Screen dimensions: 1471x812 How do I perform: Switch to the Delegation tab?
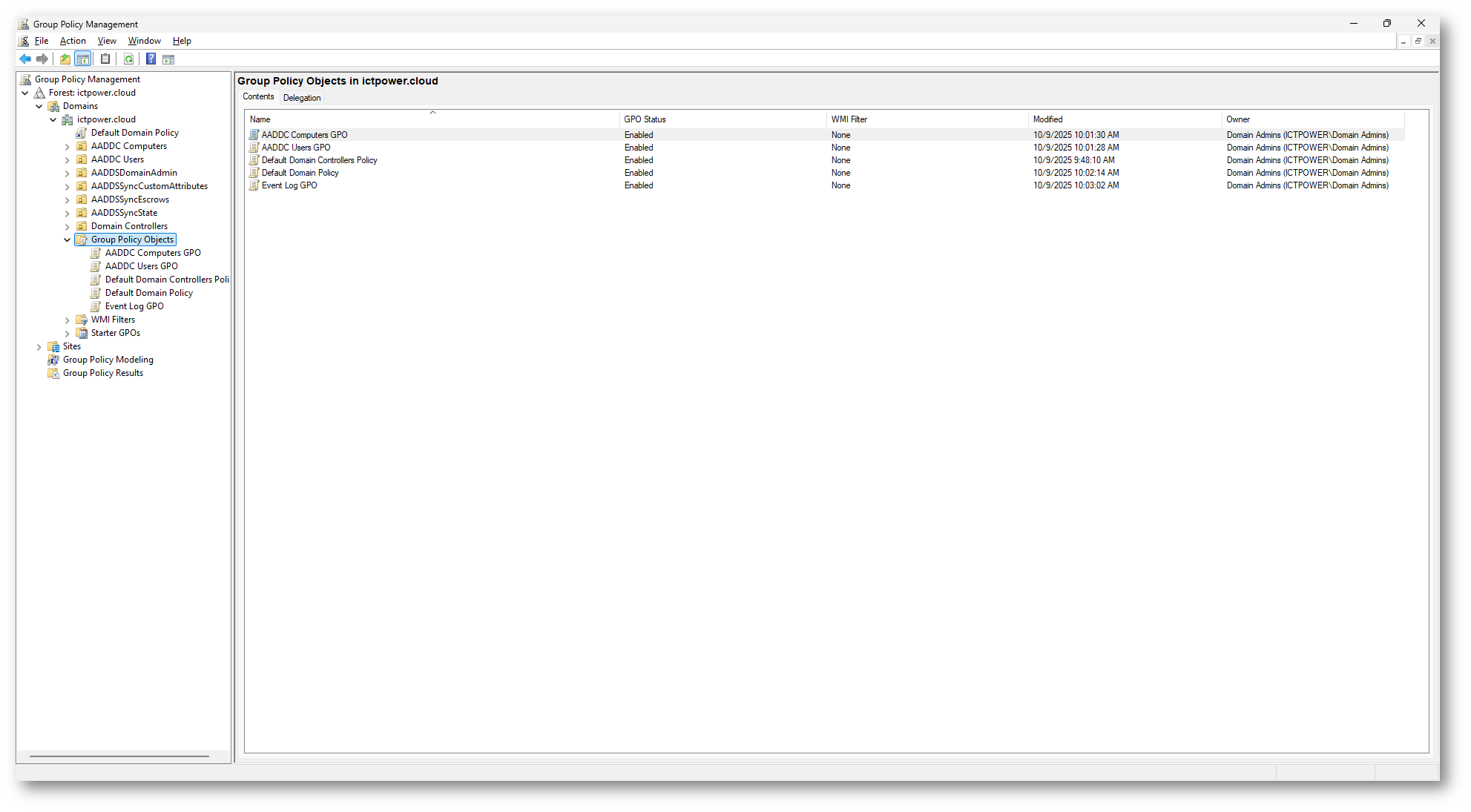point(302,98)
